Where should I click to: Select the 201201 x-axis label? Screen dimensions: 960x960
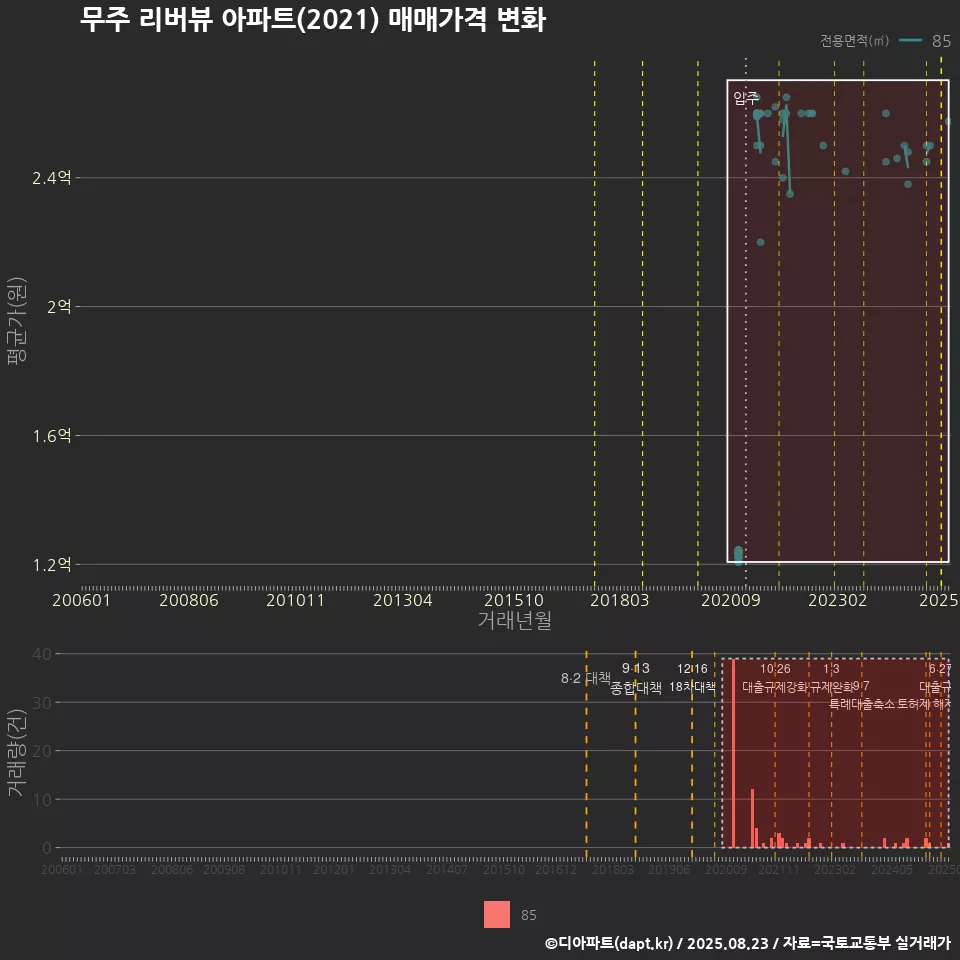[x=334, y=869]
